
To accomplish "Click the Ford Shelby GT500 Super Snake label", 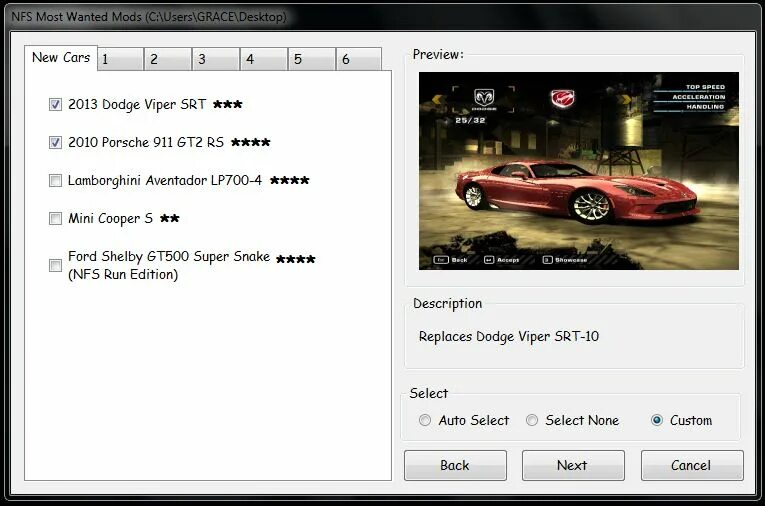I will point(169,265).
